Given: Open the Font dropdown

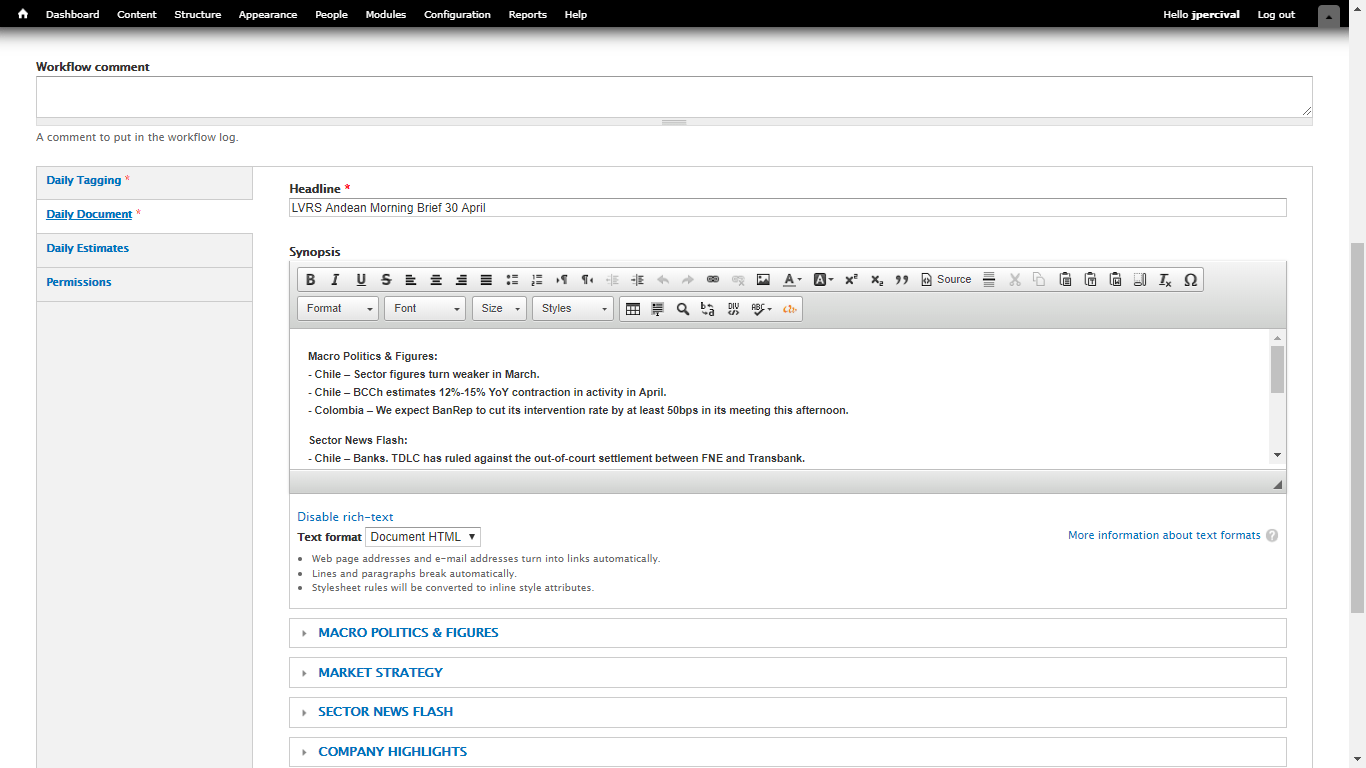Looking at the screenshot, I should (x=425, y=309).
